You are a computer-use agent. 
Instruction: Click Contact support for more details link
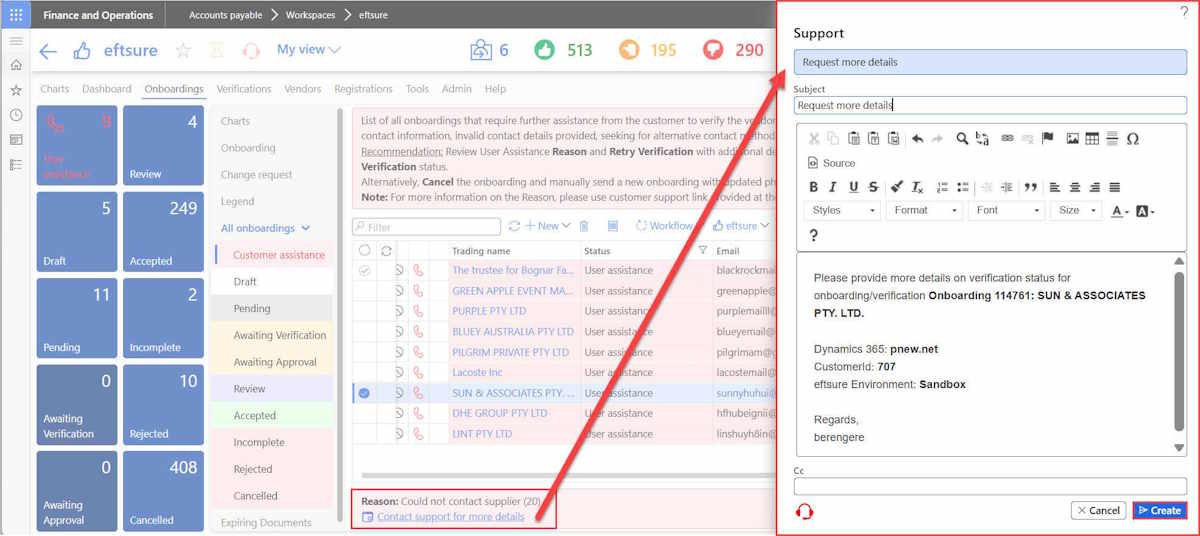(x=450, y=517)
